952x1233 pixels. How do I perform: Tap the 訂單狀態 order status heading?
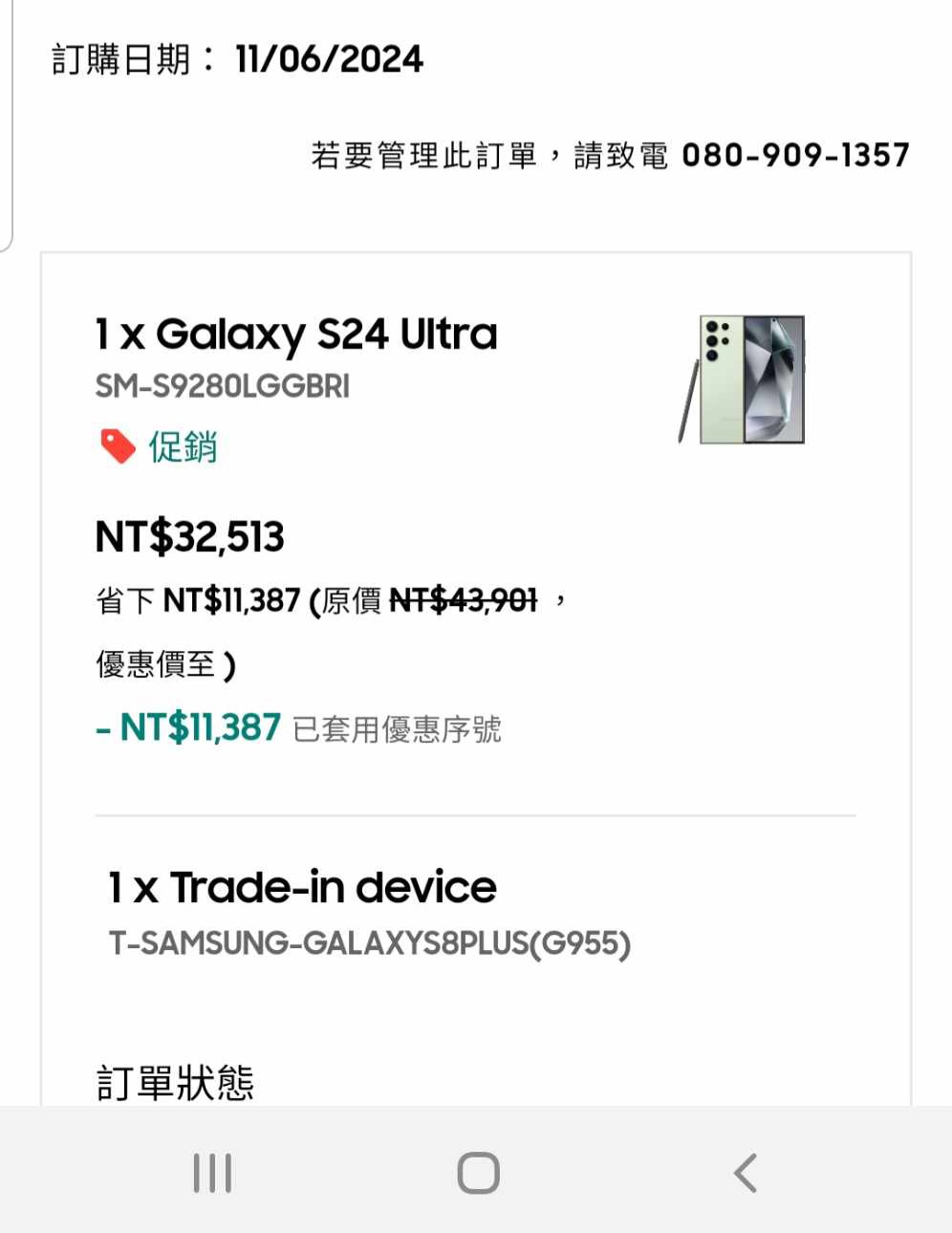coord(175,1082)
